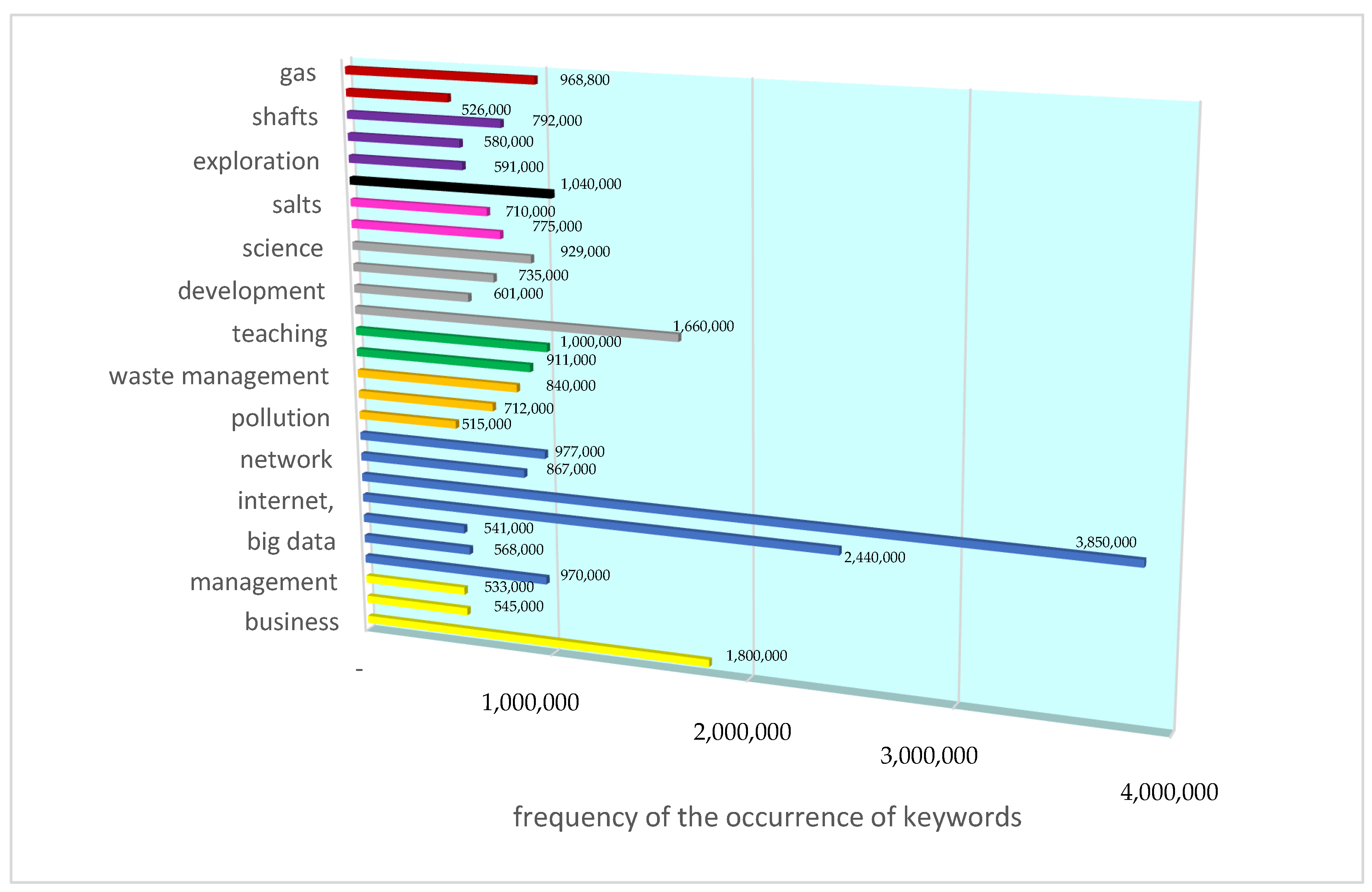
Task: Select the black bar labeled 1,040,000
Action: pyautogui.click(x=452, y=187)
